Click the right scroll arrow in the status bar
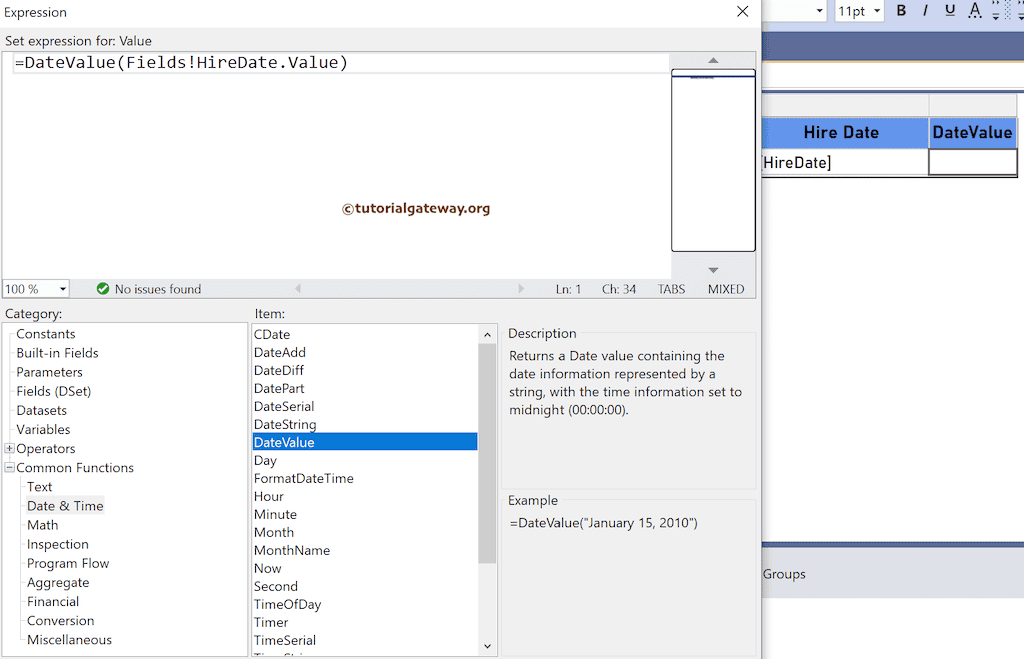The image size is (1024, 659). pos(521,289)
